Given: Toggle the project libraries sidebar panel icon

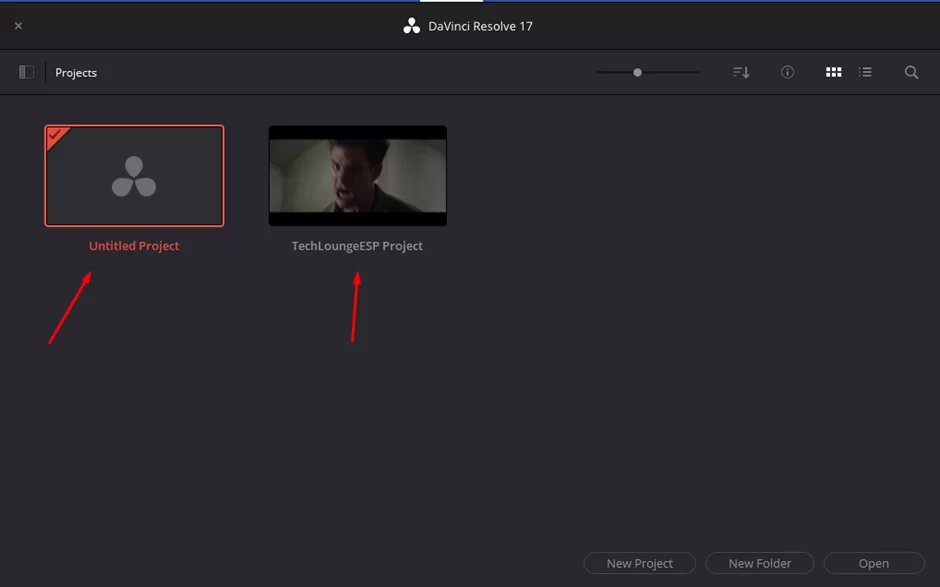Looking at the screenshot, I should [26, 72].
